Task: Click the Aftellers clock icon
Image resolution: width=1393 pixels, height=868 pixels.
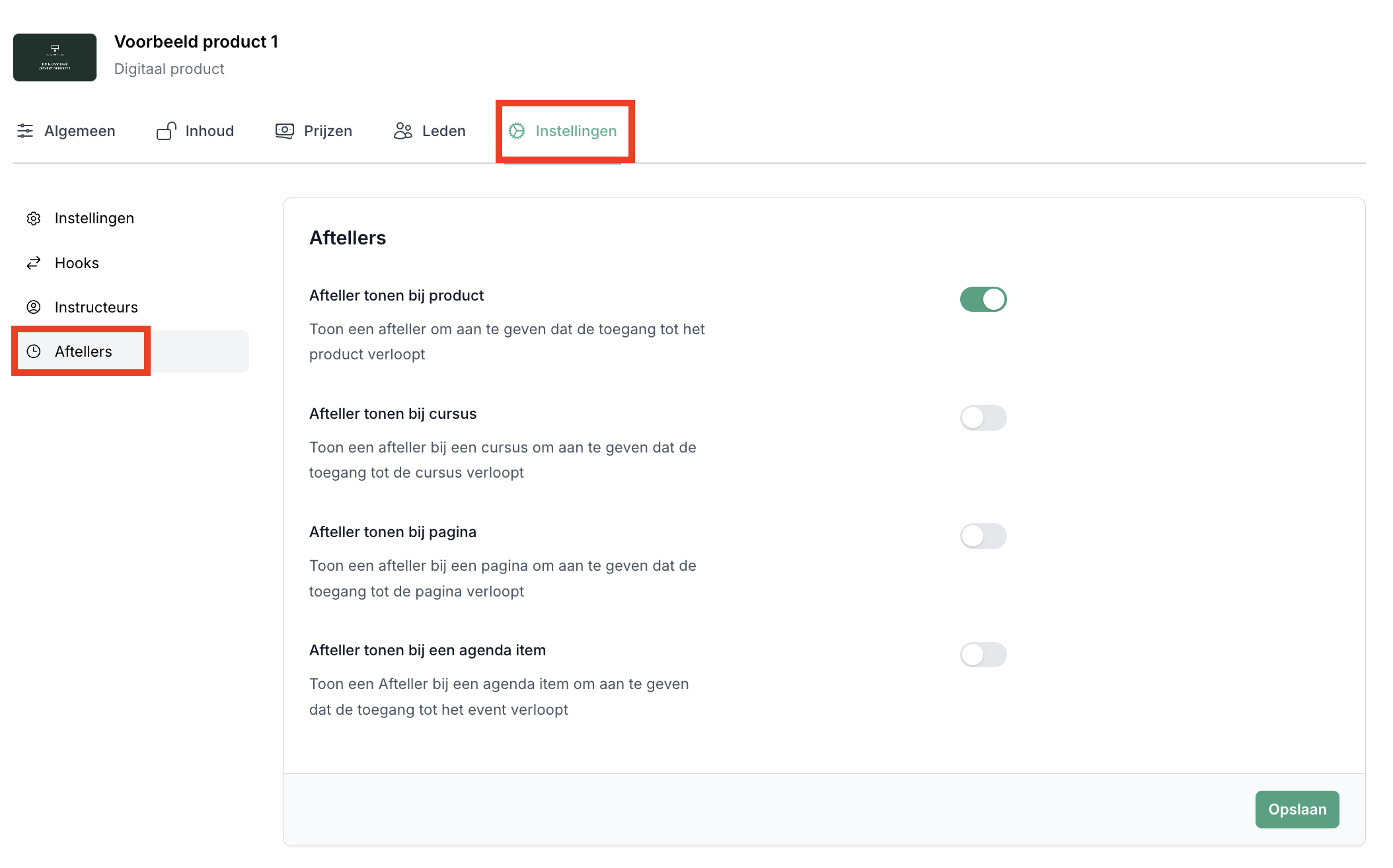Action: (x=34, y=351)
